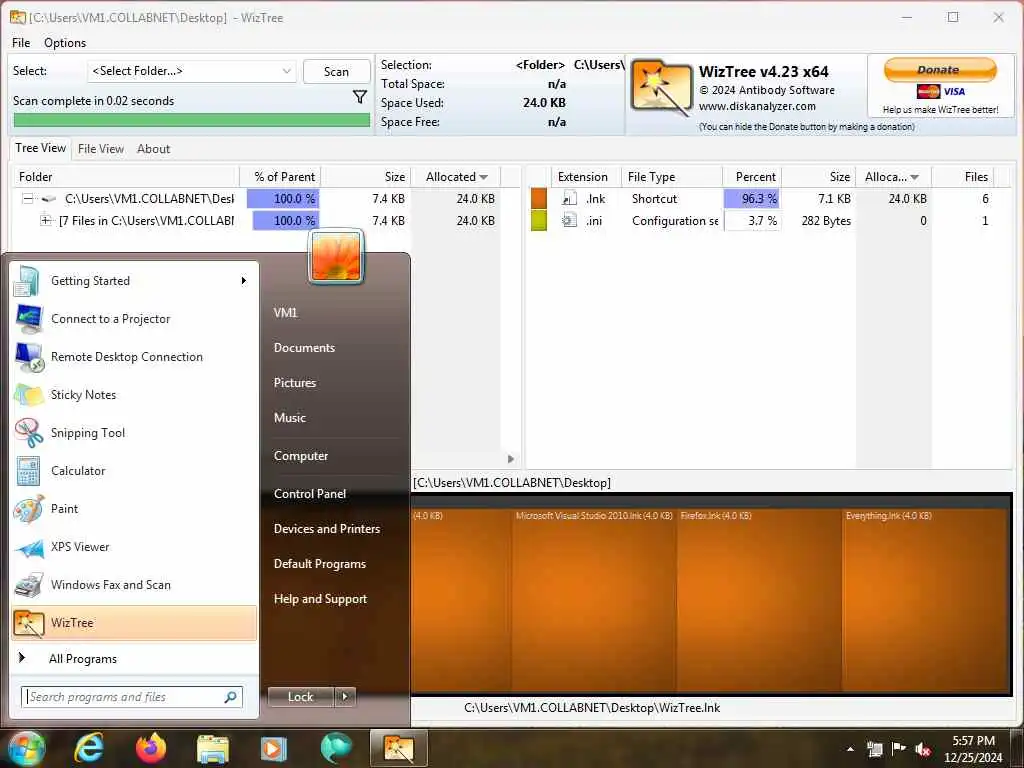Click the Donate button

[940, 69]
